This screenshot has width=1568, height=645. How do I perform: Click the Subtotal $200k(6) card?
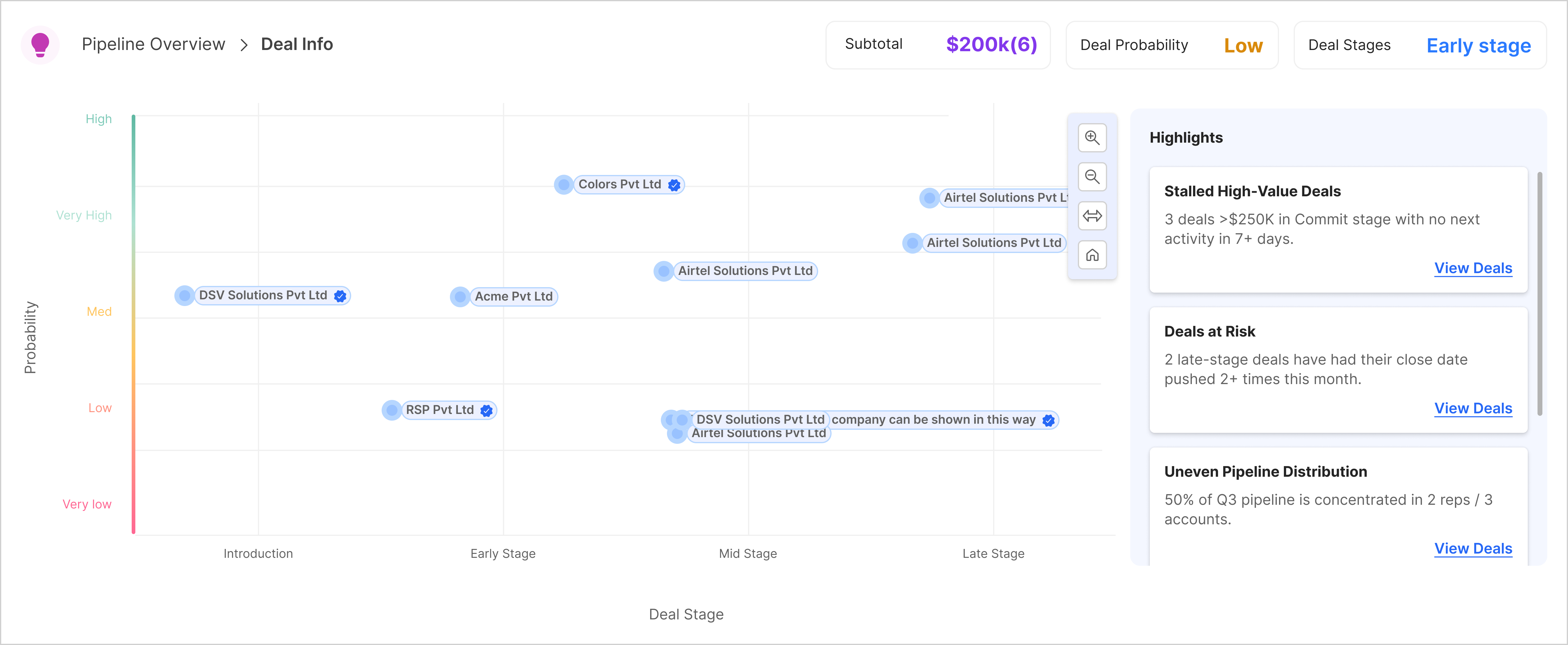937,45
